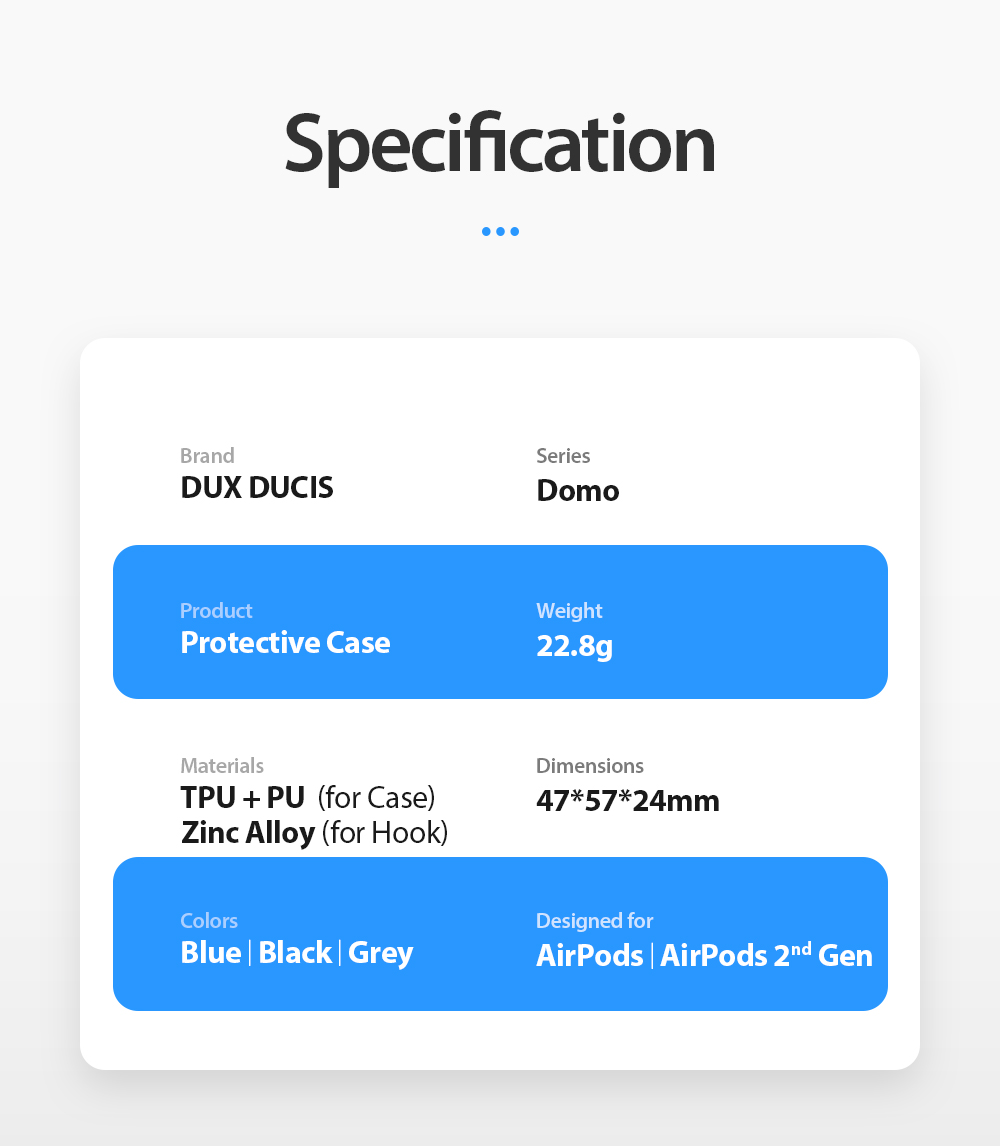Click the Designed for label
1000x1146 pixels.
[594, 921]
